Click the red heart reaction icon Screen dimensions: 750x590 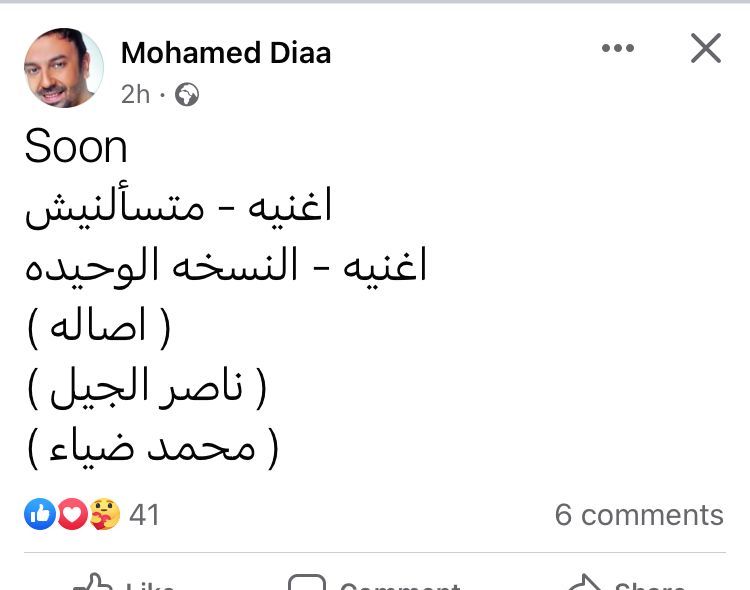[72, 514]
